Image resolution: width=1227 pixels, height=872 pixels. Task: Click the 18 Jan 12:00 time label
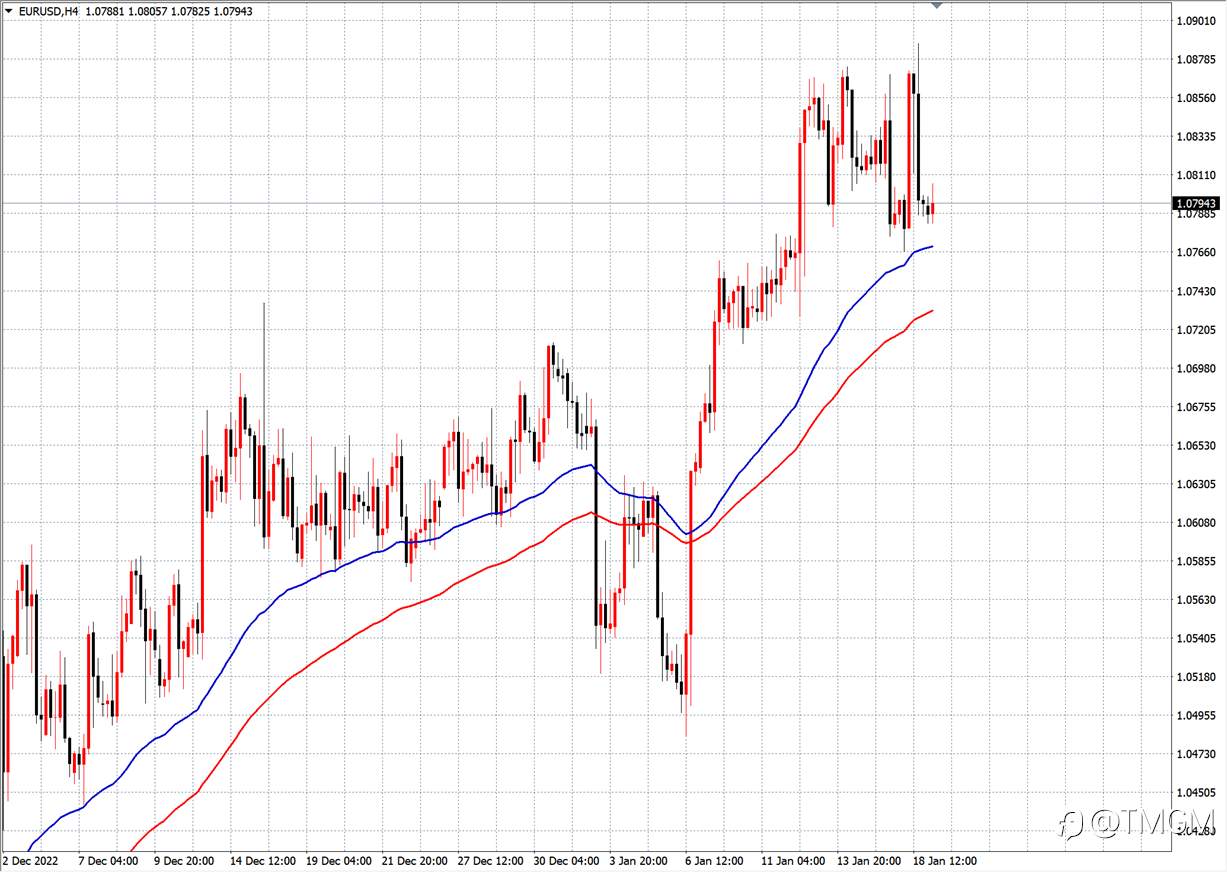click(945, 860)
